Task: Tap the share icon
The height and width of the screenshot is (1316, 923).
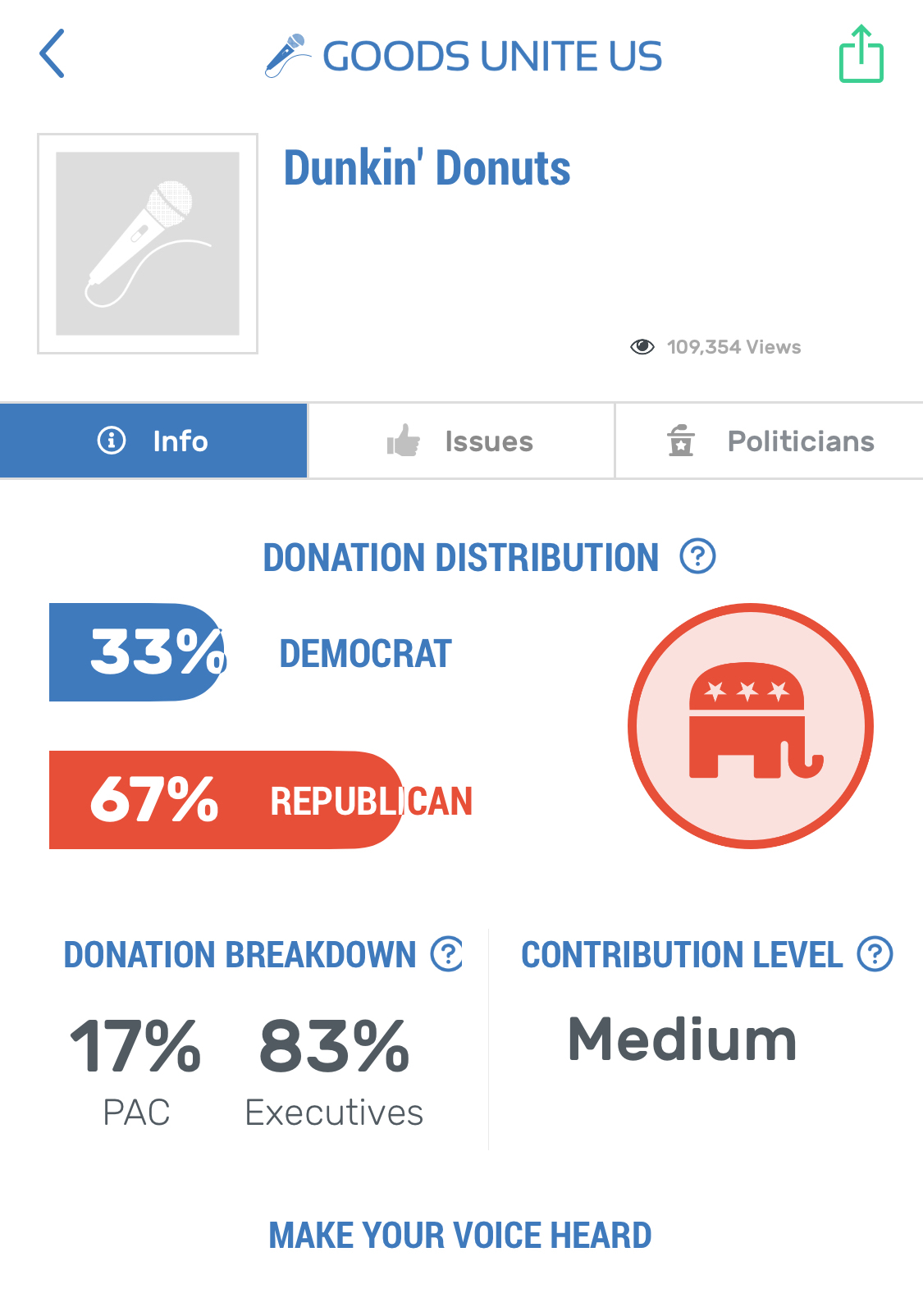Action: pyautogui.click(x=861, y=55)
